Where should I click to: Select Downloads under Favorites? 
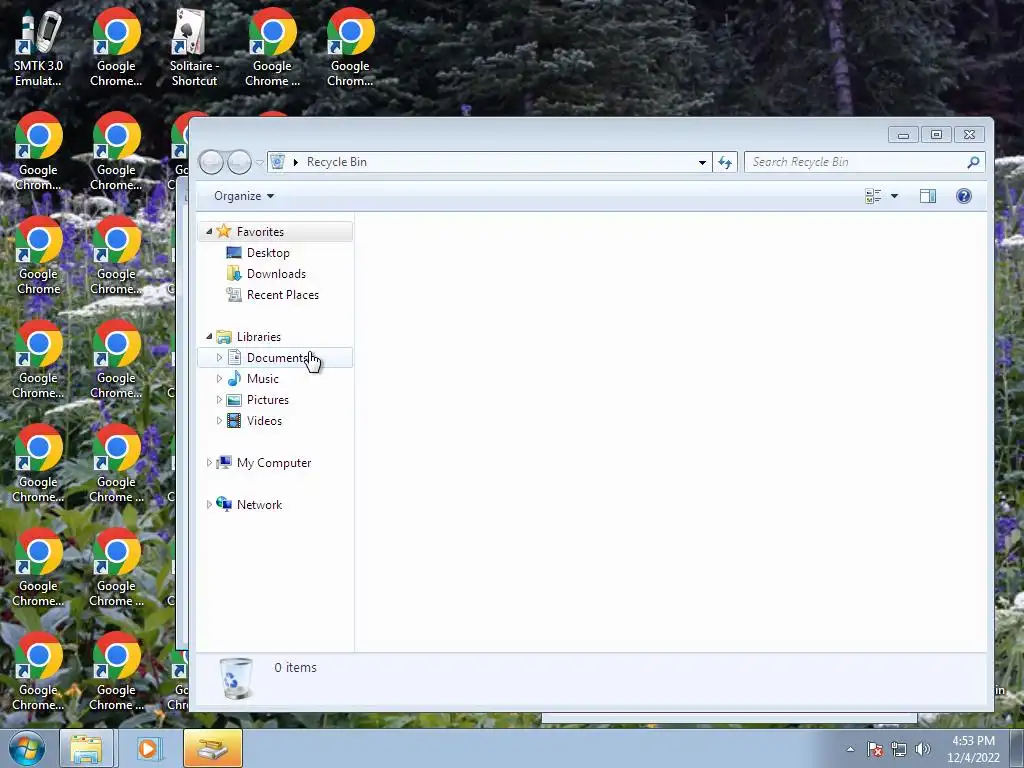click(x=276, y=274)
